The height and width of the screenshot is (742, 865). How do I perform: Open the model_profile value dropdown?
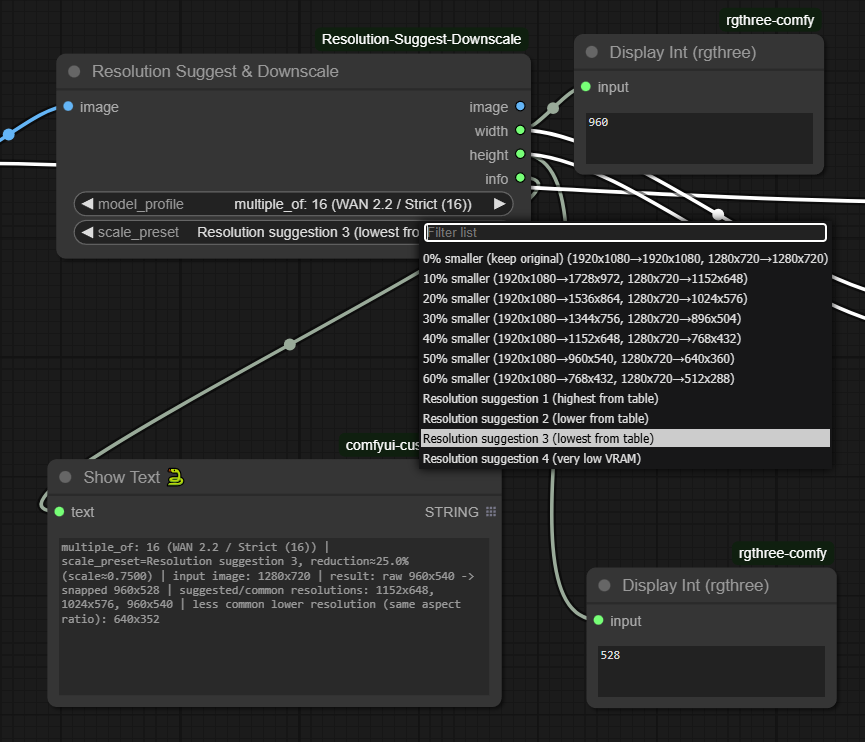353,204
